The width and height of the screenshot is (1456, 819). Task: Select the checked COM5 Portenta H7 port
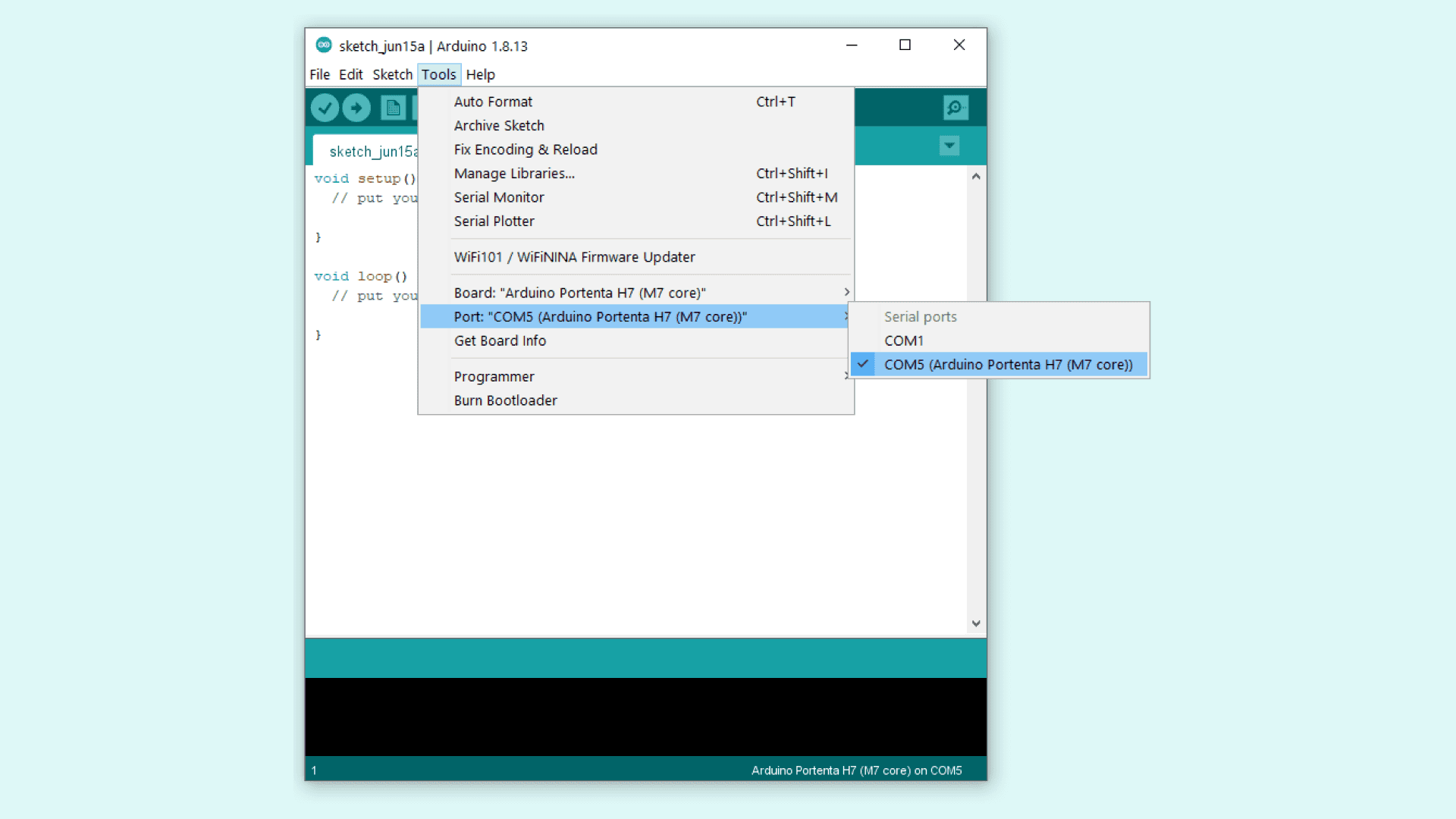tap(1007, 365)
